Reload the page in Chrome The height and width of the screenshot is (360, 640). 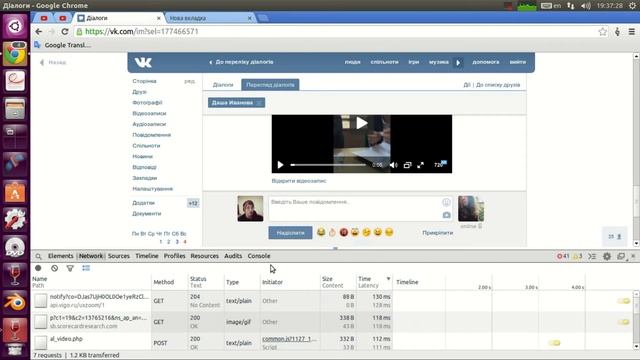click(64, 31)
